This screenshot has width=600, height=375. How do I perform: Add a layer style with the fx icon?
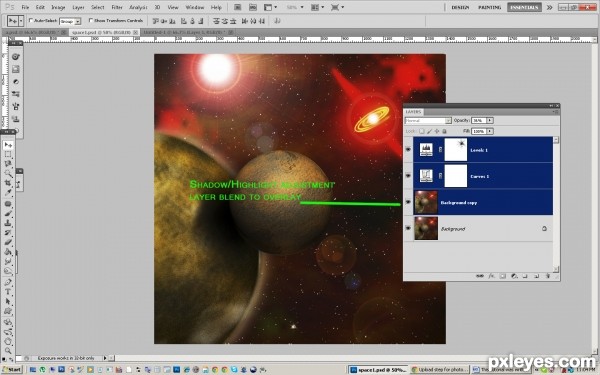point(492,276)
